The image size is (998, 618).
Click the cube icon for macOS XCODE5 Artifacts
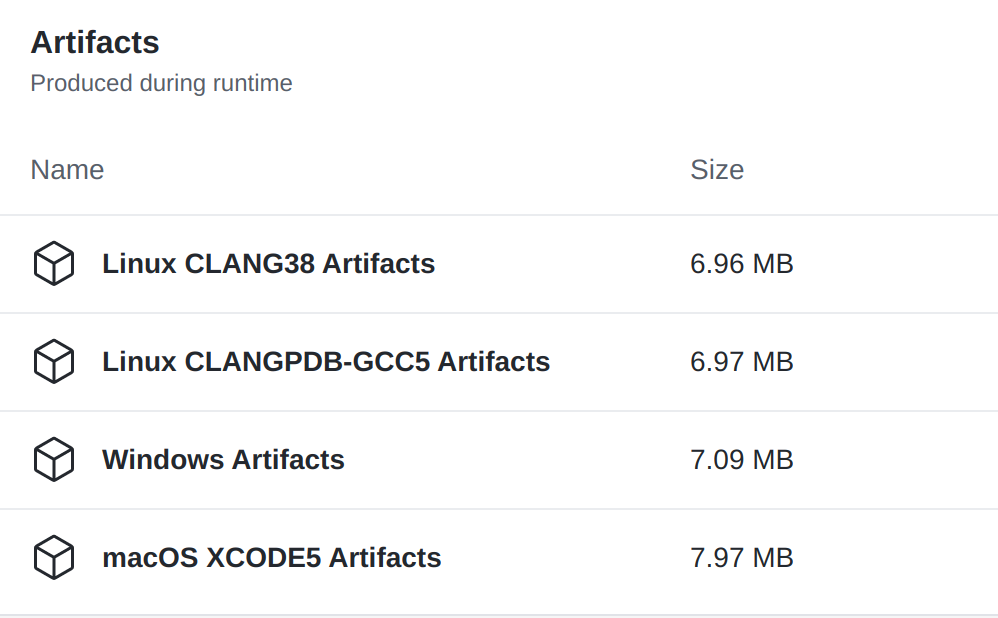point(53,558)
